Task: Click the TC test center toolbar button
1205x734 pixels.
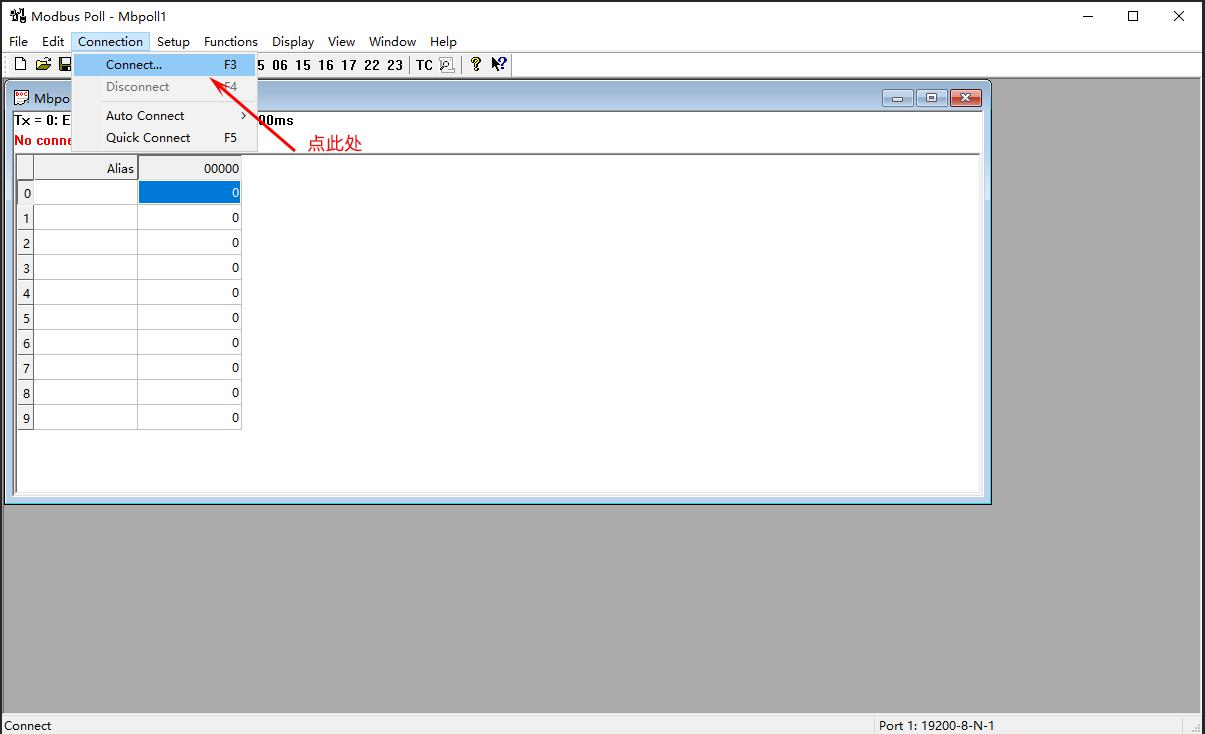Action: point(424,65)
